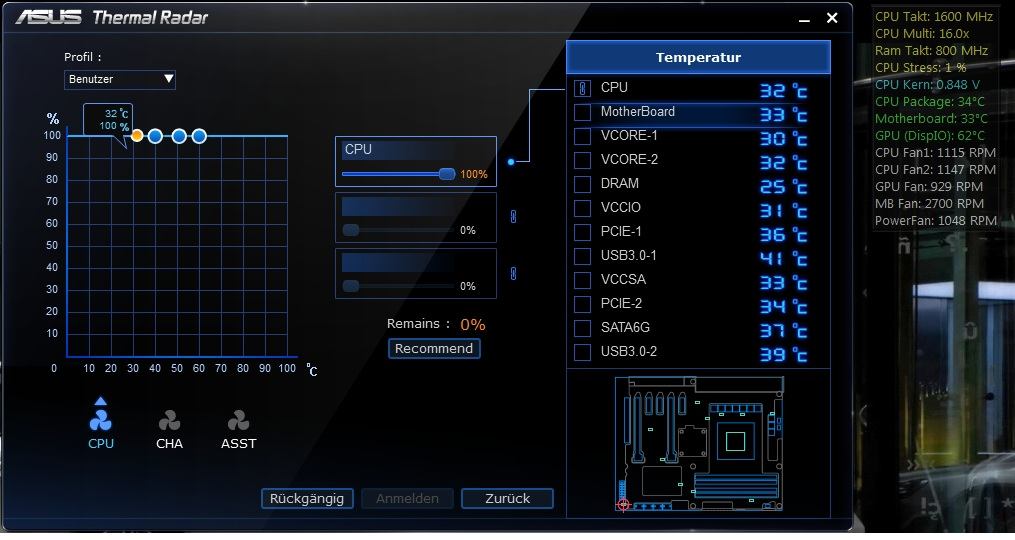This screenshot has width=1015, height=540.
Task: Click CPU Takt: 1600 MHz in overlay
Action: tap(933, 17)
